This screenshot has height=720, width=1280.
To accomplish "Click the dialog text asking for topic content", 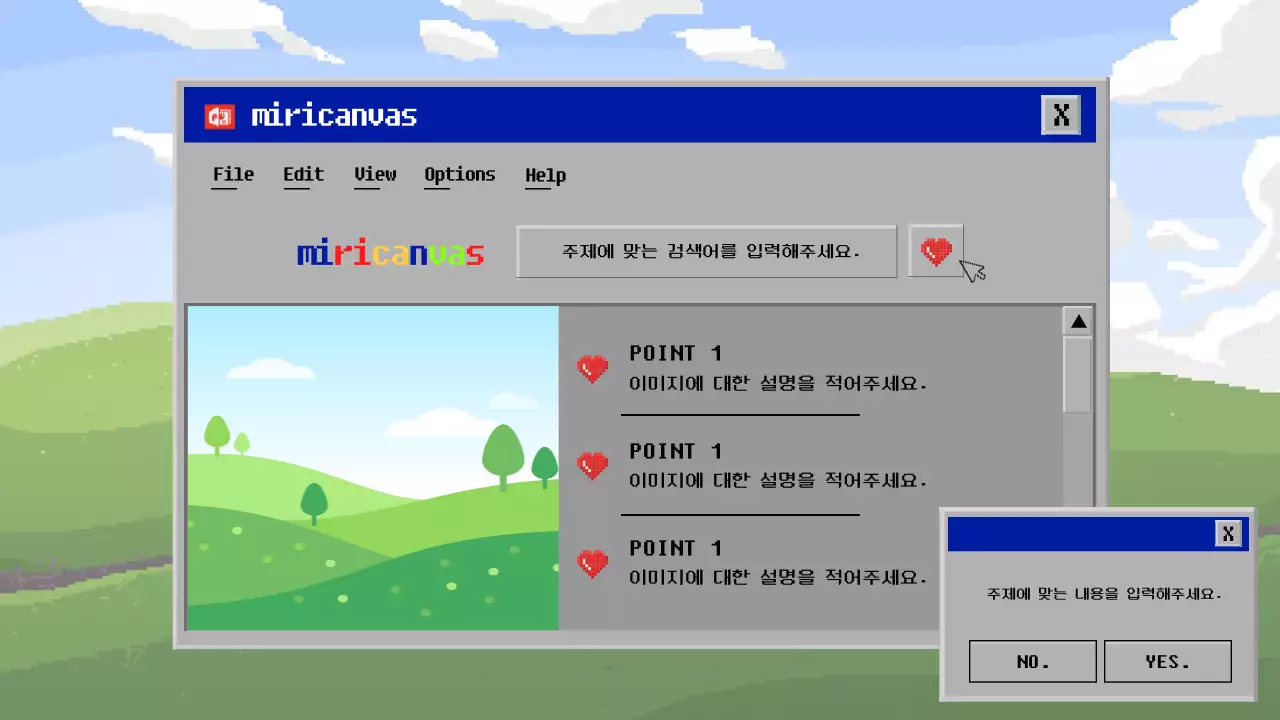I will [1097, 592].
